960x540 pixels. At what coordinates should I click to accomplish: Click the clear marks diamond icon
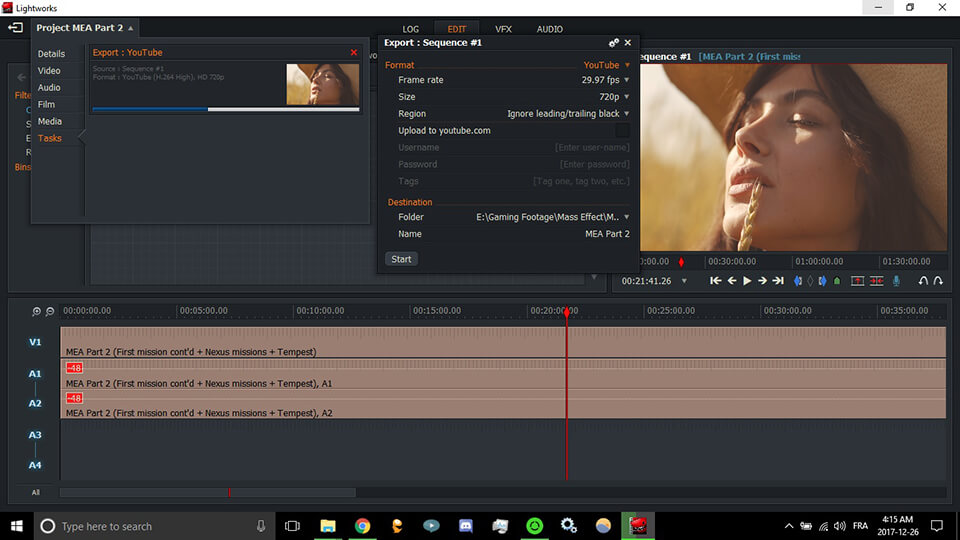click(x=810, y=280)
